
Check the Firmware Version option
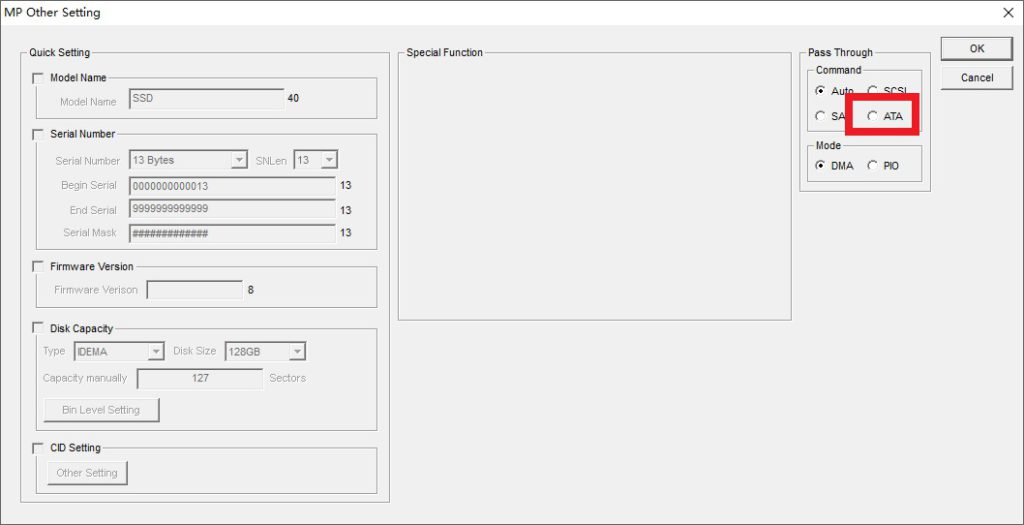pyautogui.click(x=39, y=267)
